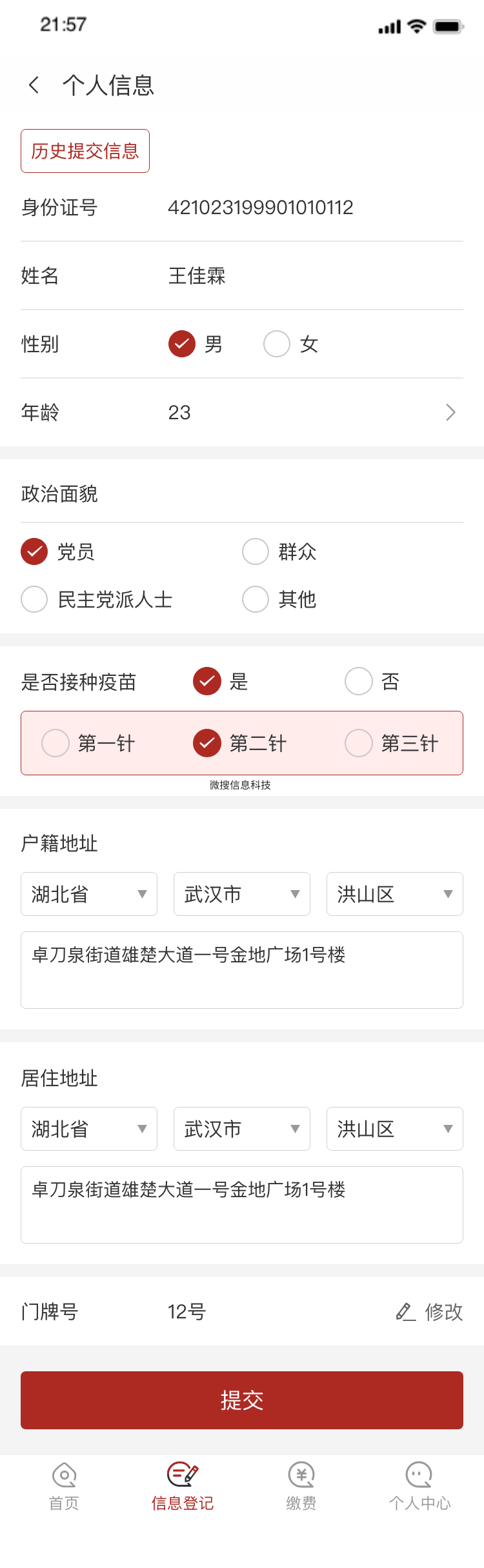Tap the back arrow icon
484x1568 pixels.
(34, 84)
